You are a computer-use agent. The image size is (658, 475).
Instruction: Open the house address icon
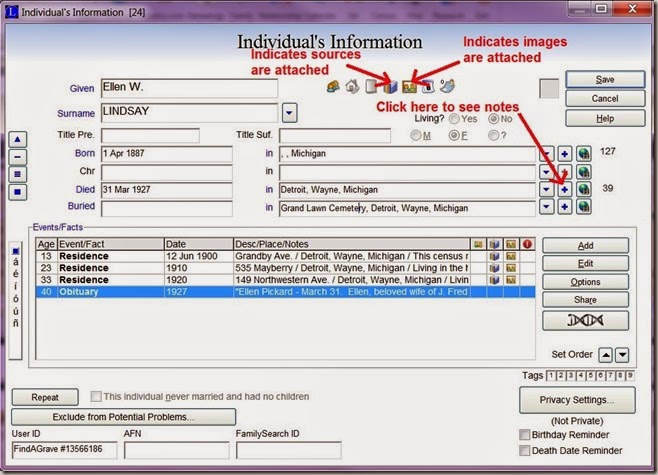point(352,86)
